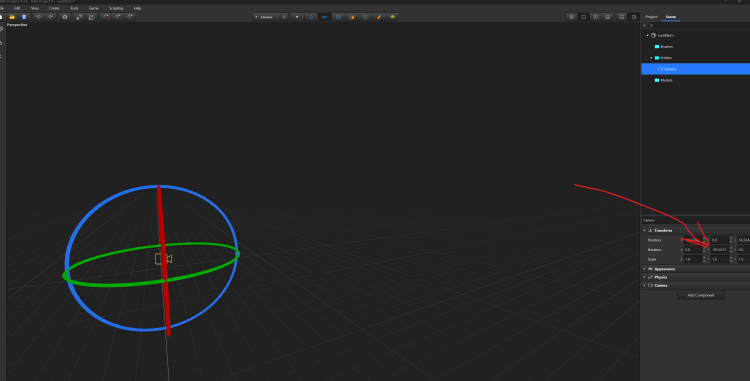Screen dimensions: 750x381
Task: Select the green-arrow transform gizmo icon
Action: (118, 17)
